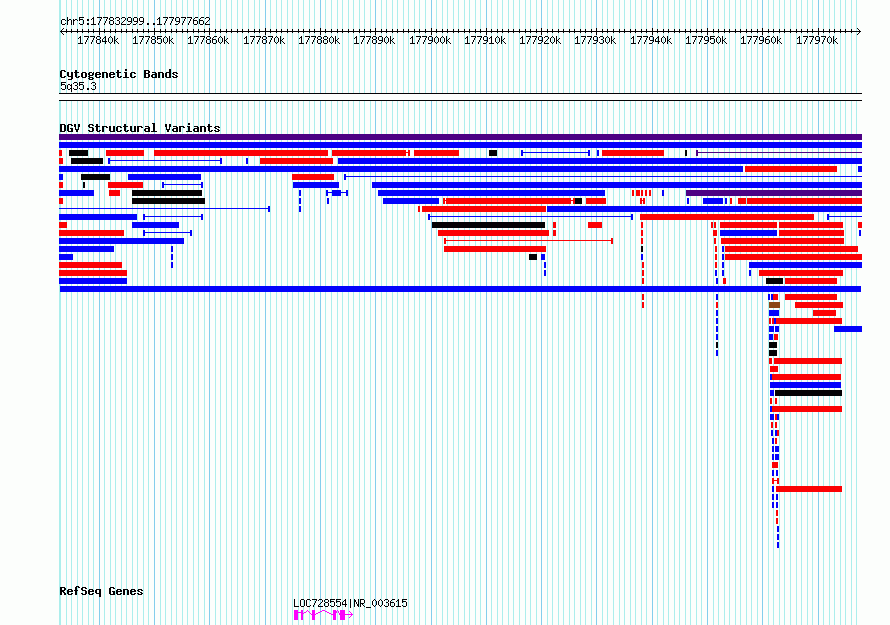Click the 177870k ruler tick label
This screenshot has width=890, height=625.
(264, 40)
